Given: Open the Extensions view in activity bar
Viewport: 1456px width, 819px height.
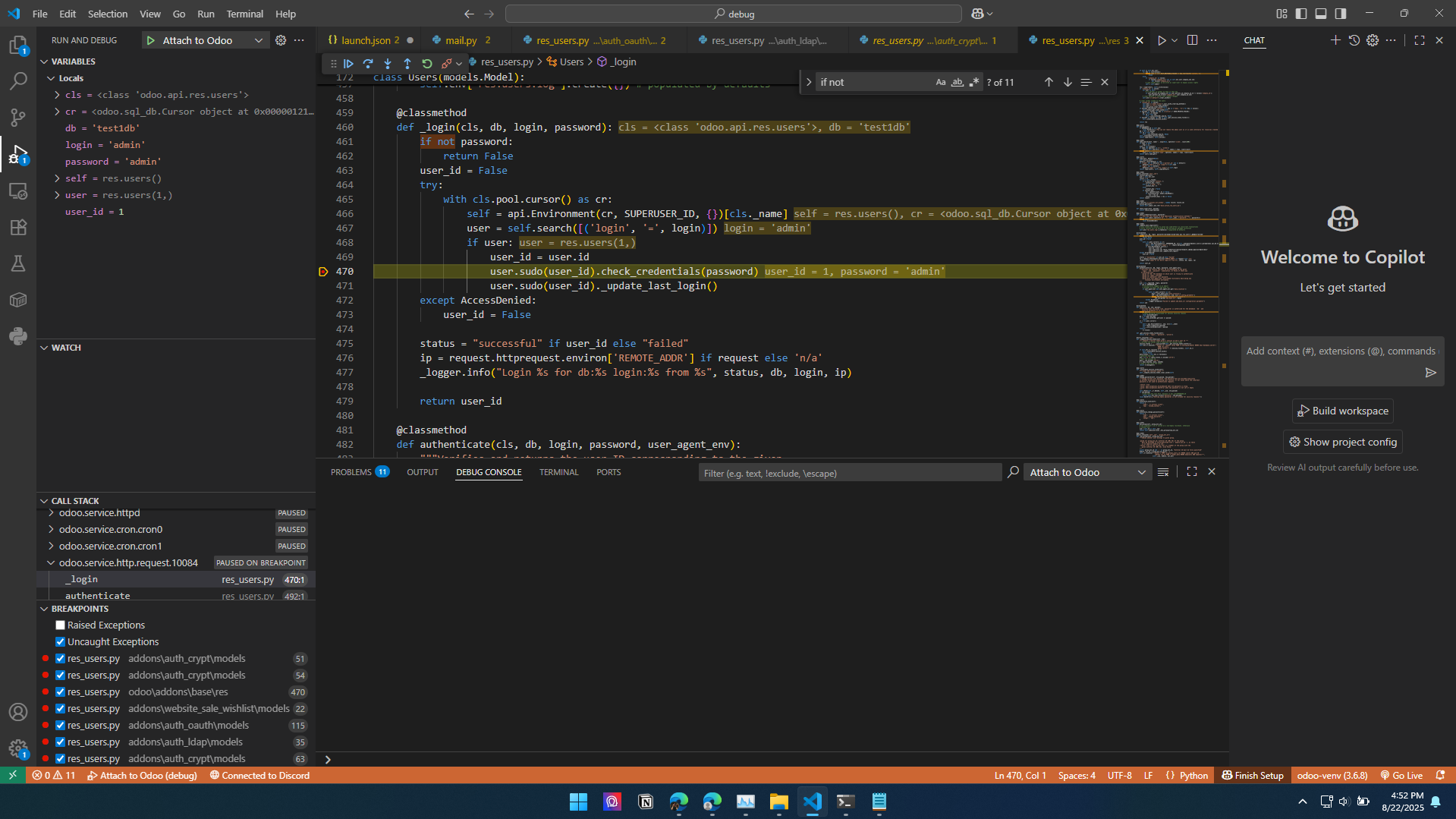Looking at the screenshot, I should click(18, 227).
